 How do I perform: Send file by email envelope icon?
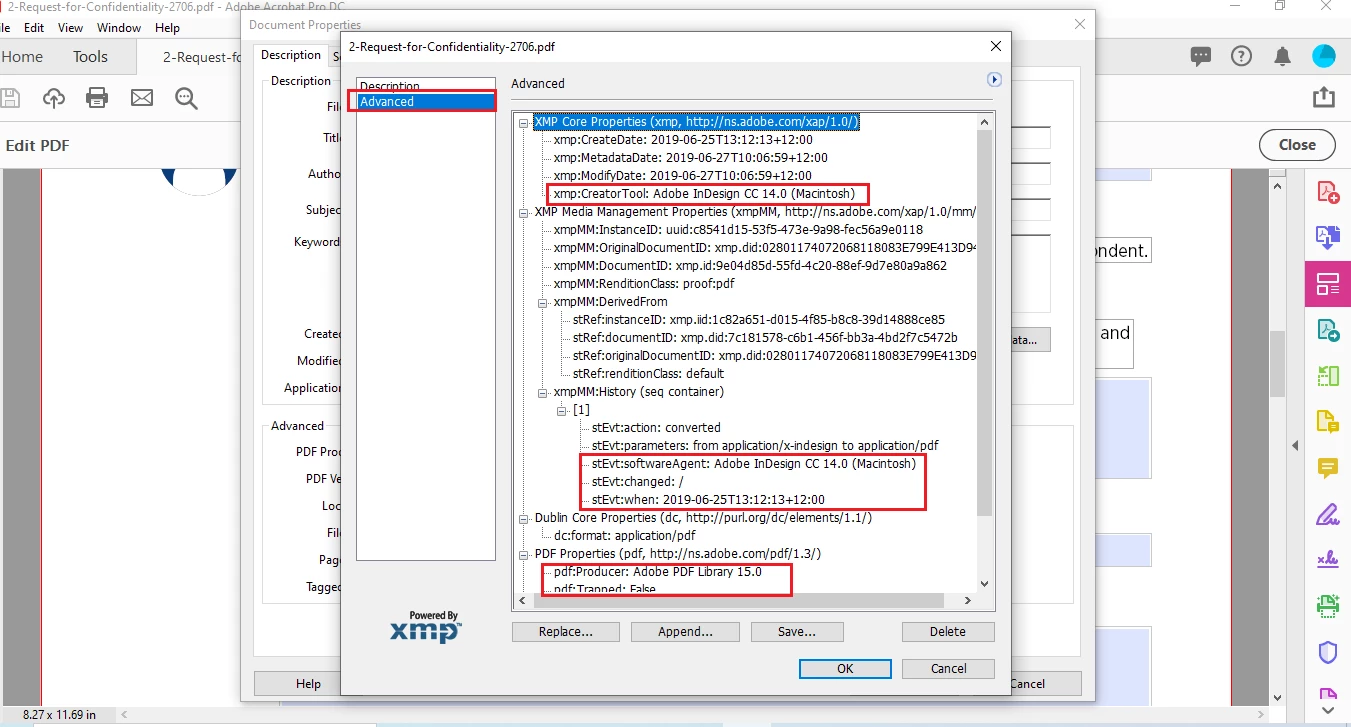(142, 98)
